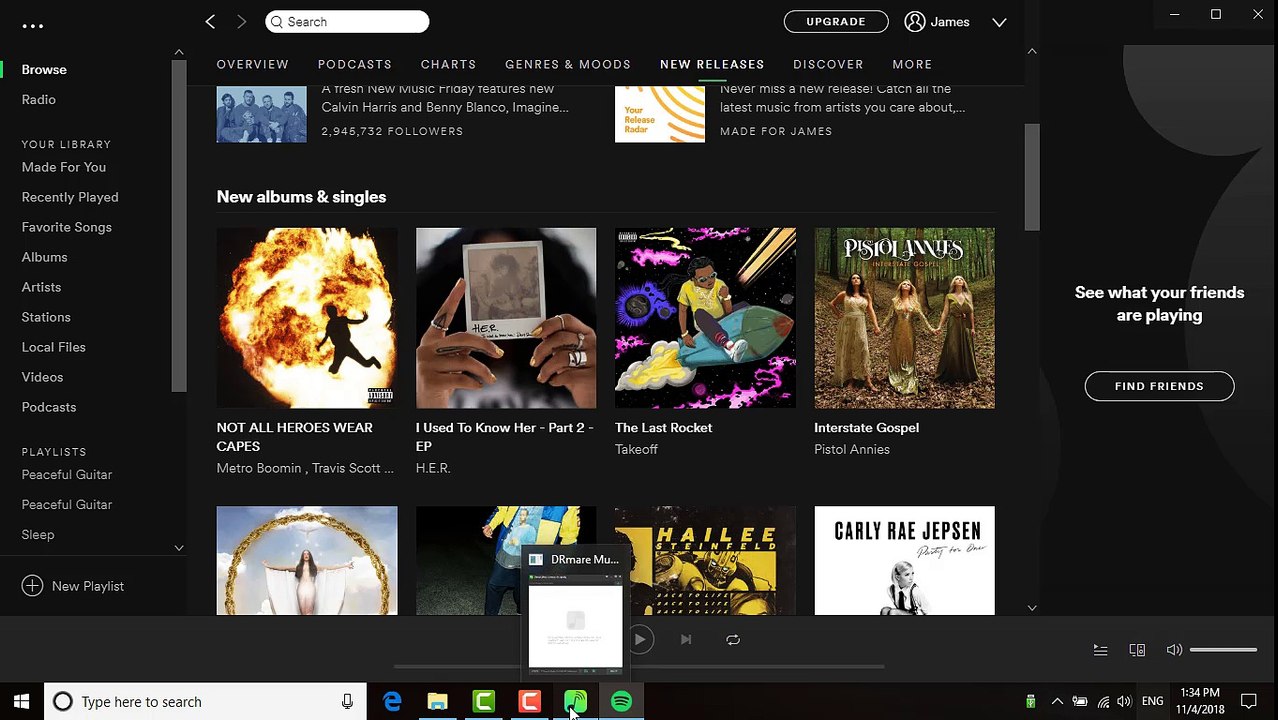Screen dimensions: 1278x720
Task: Expand the account dropdown chevron
Action: pos(999,21)
